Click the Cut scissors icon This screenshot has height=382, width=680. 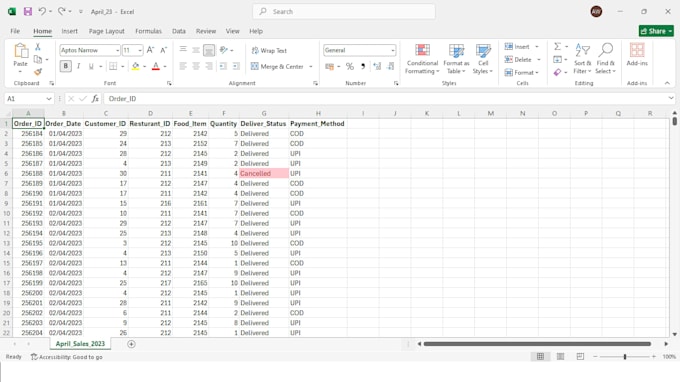(38, 47)
